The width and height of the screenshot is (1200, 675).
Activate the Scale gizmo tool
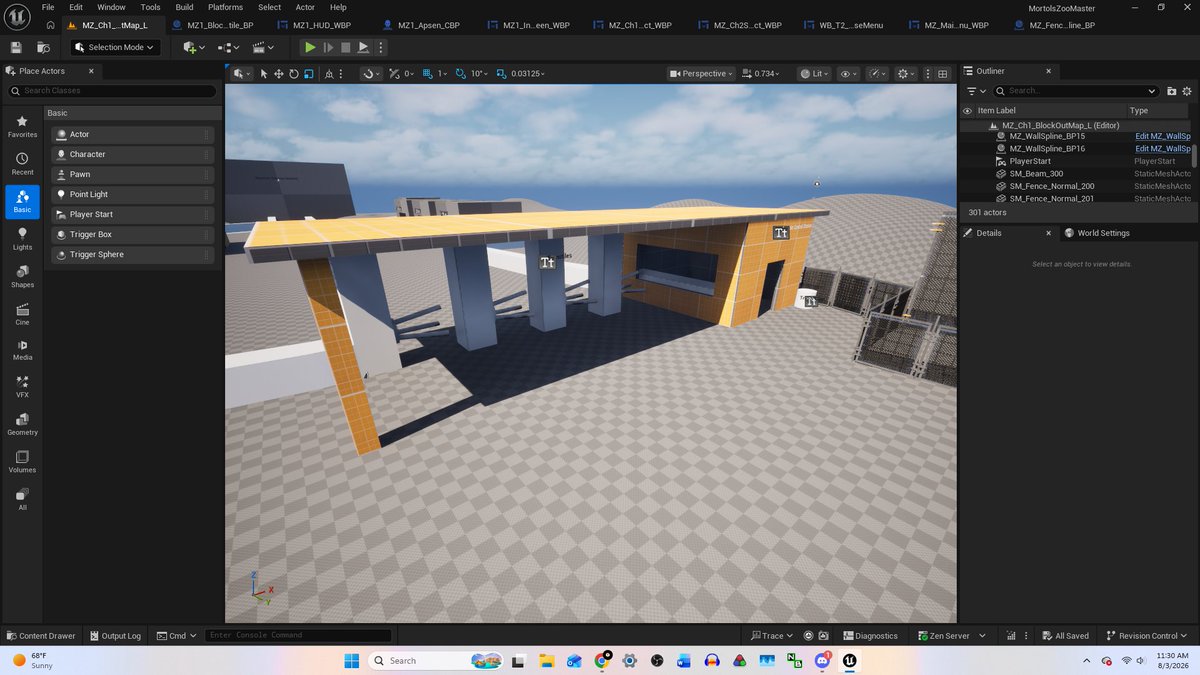pyautogui.click(x=309, y=73)
